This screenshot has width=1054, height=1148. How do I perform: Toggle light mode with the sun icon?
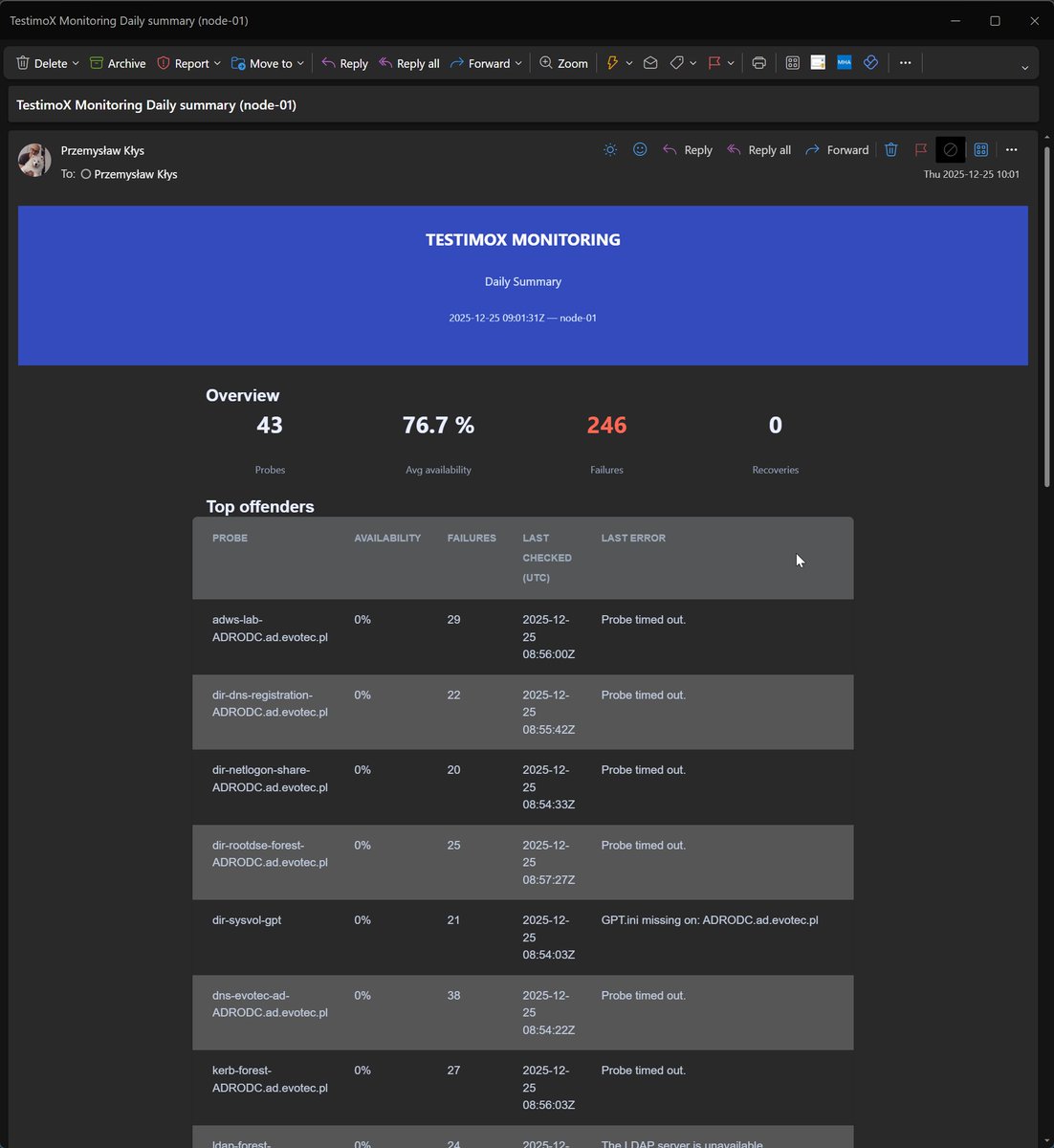tap(610, 150)
